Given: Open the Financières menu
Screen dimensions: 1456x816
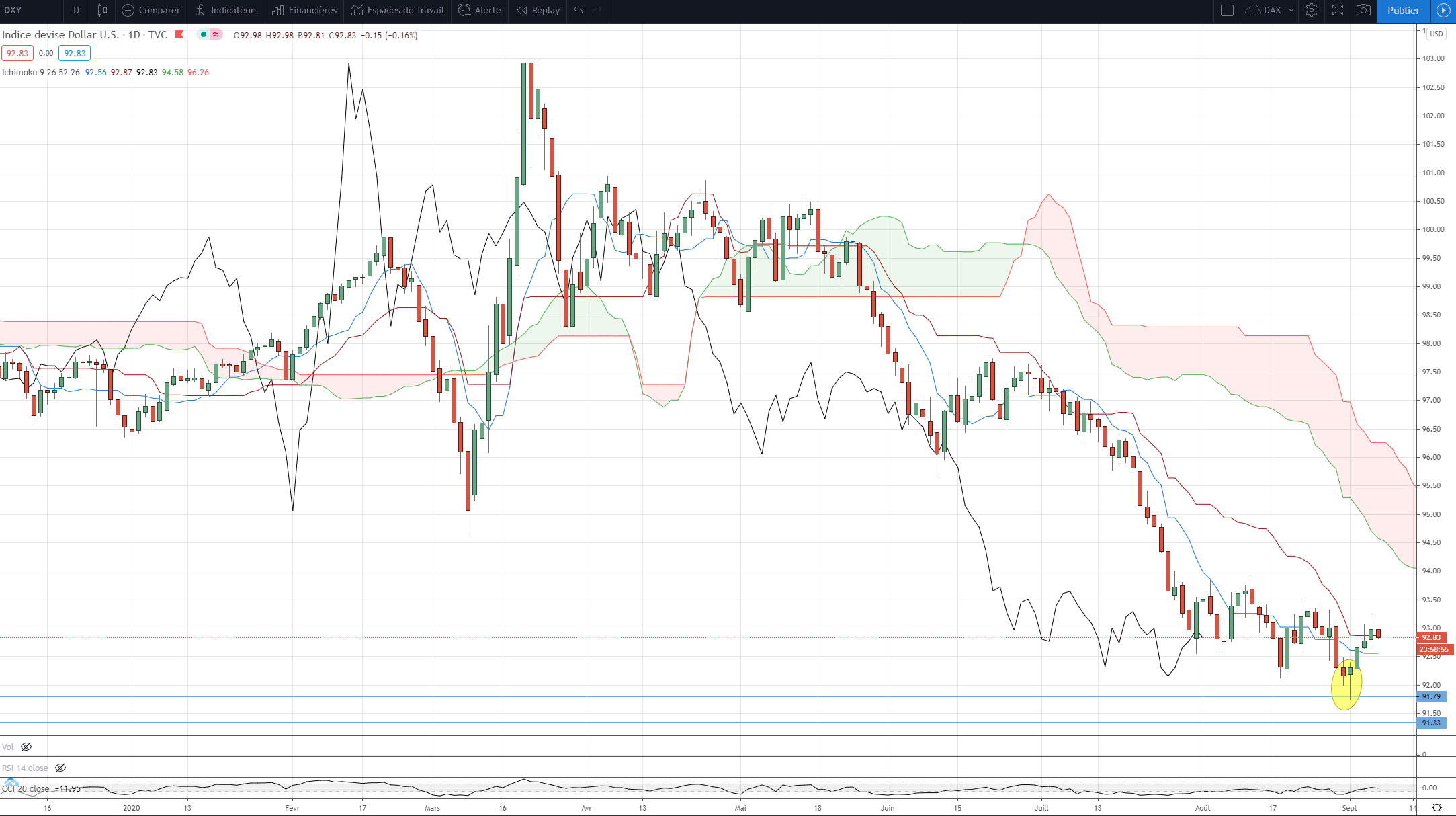Looking at the screenshot, I should (x=304, y=10).
